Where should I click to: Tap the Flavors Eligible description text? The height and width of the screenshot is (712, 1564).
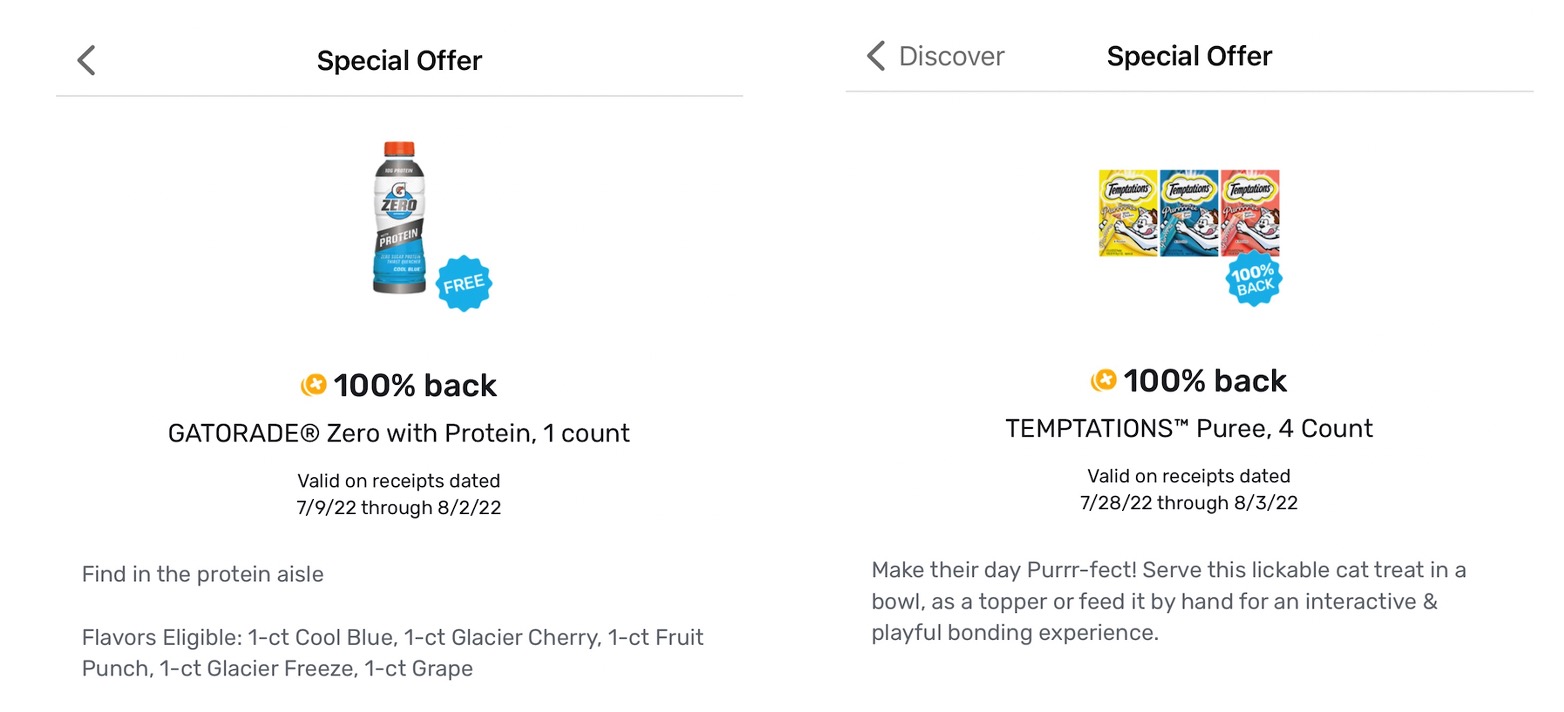point(392,653)
